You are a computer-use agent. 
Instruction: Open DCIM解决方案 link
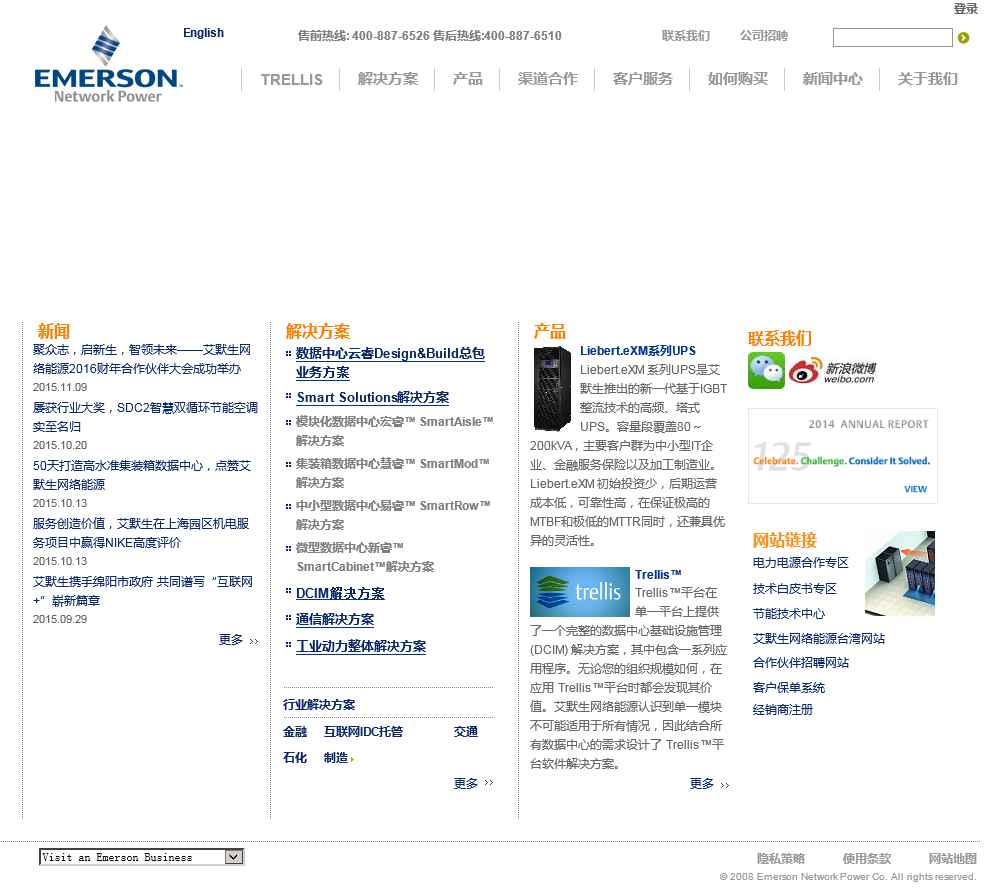340,593
